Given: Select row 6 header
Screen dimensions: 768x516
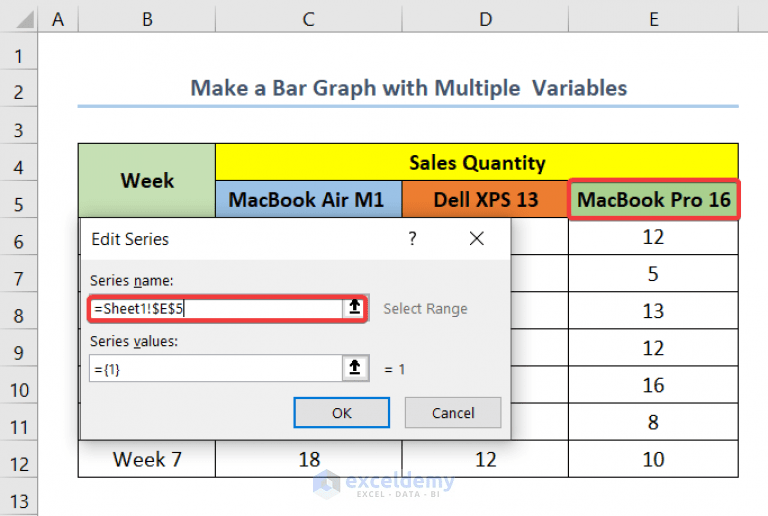Looking at the screenshot, I should click(19, 237).
